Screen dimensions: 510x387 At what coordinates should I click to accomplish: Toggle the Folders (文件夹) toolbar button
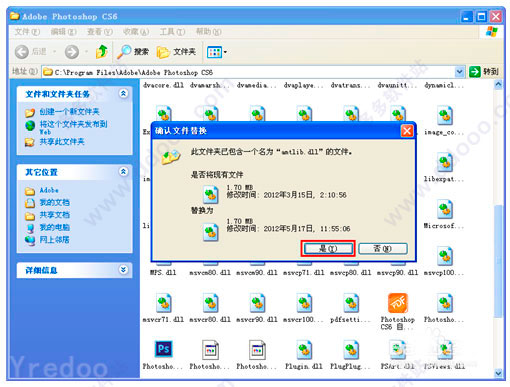tap(176, 52)
